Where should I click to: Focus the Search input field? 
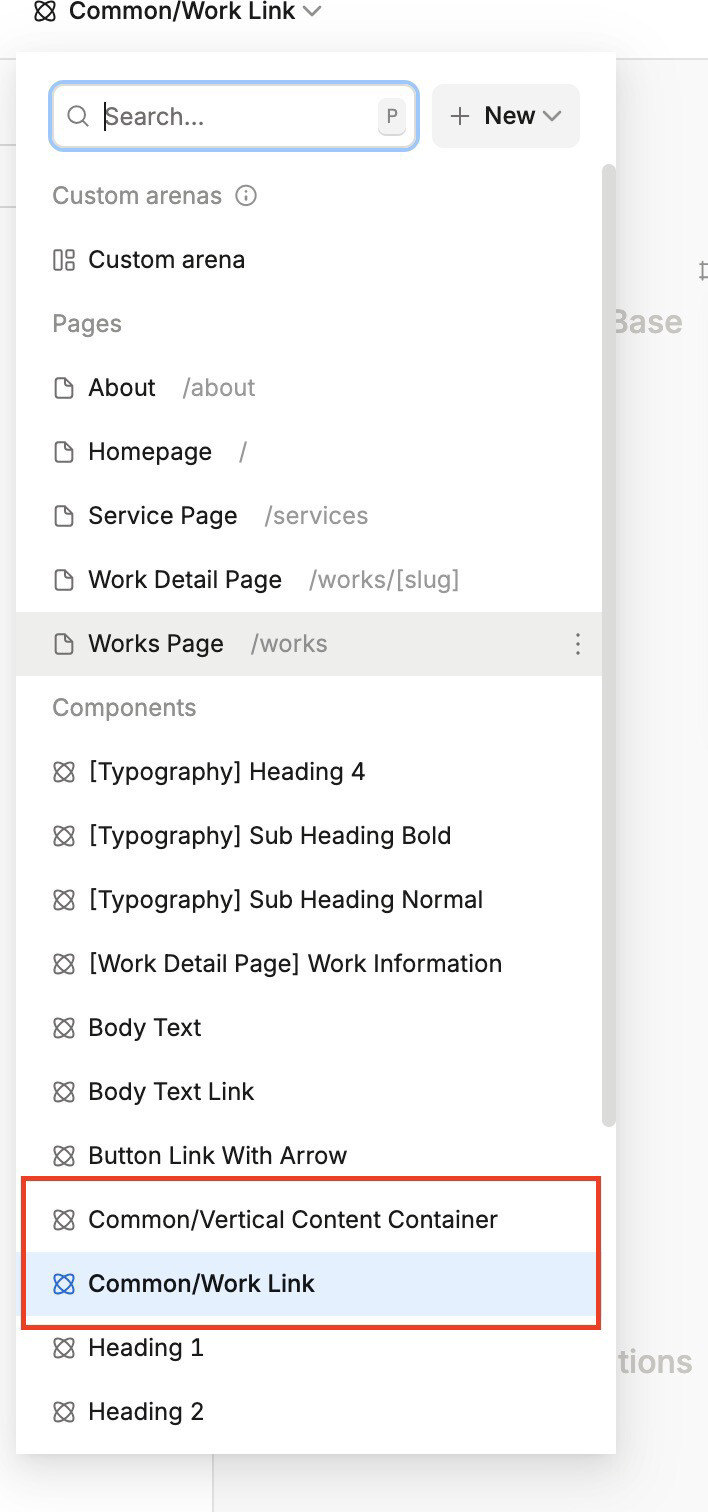[235, 117]
